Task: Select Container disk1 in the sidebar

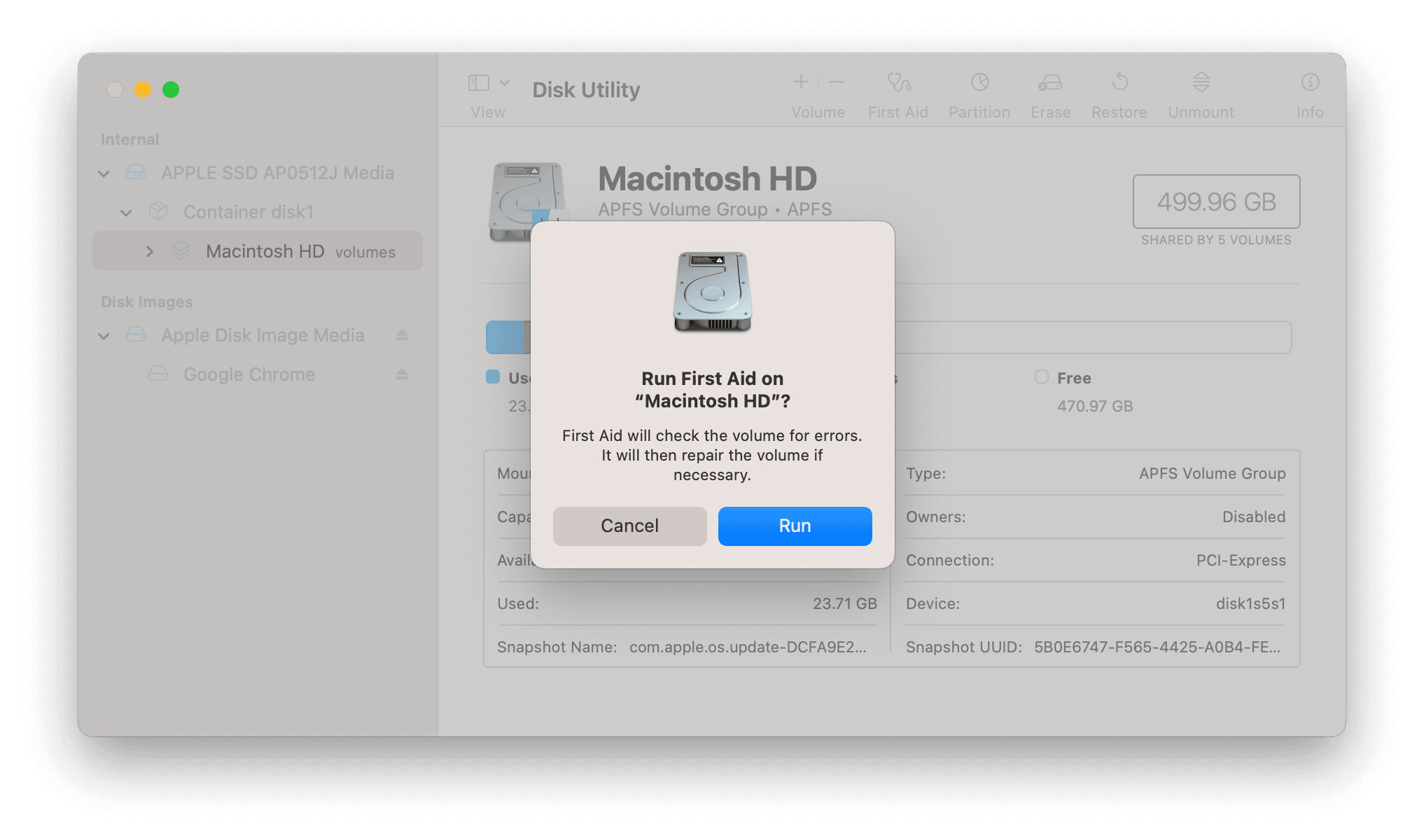Action: click(248, 212)
